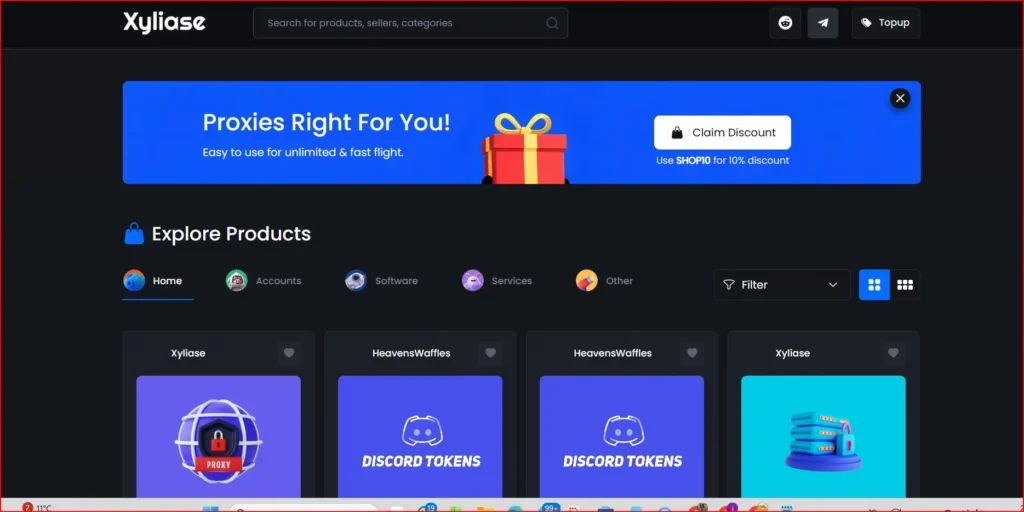Select the funnel icon in Filter box
Viewport: 1024px width, 512px height.
729,285
